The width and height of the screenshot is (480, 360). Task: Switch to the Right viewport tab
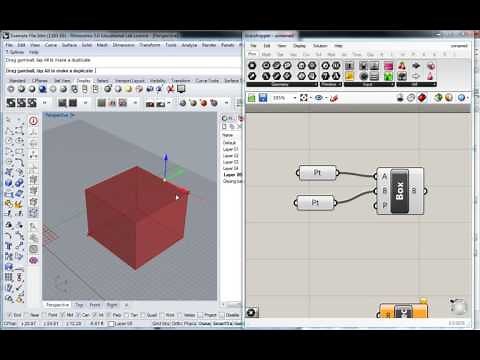[x=112, y=305]
